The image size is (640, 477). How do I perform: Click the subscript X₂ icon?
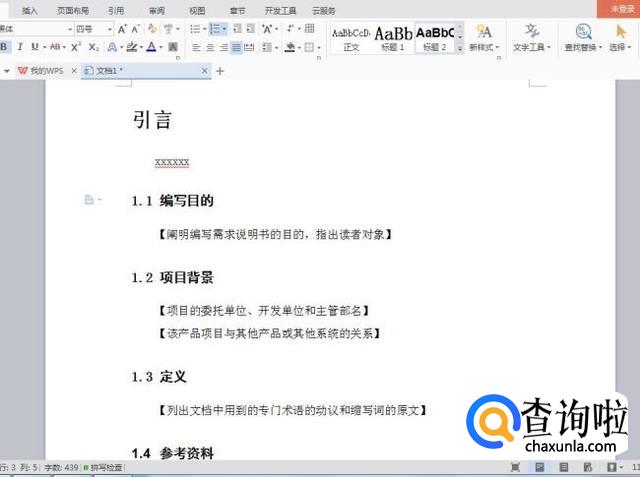tap(93, 47)
